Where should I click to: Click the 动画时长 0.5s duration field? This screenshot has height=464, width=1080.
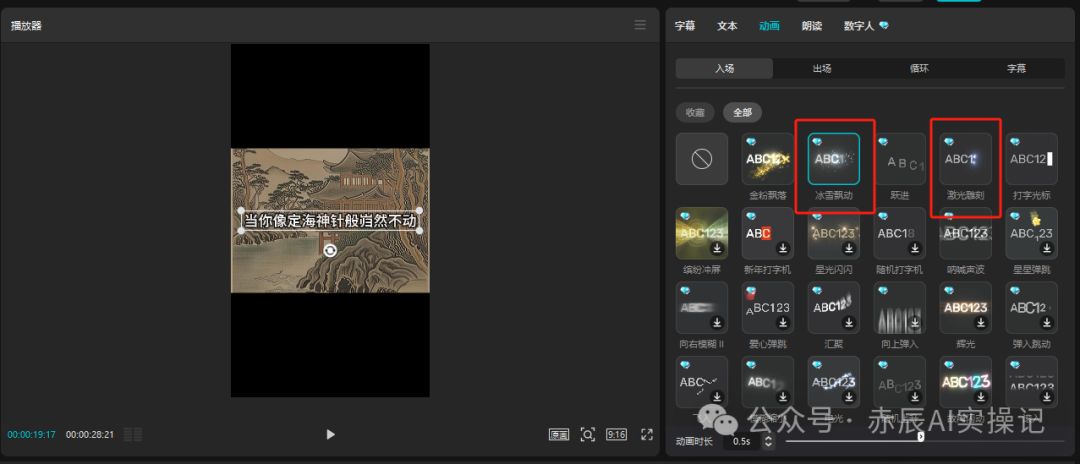pyautogui.click(x=743, y=441)
